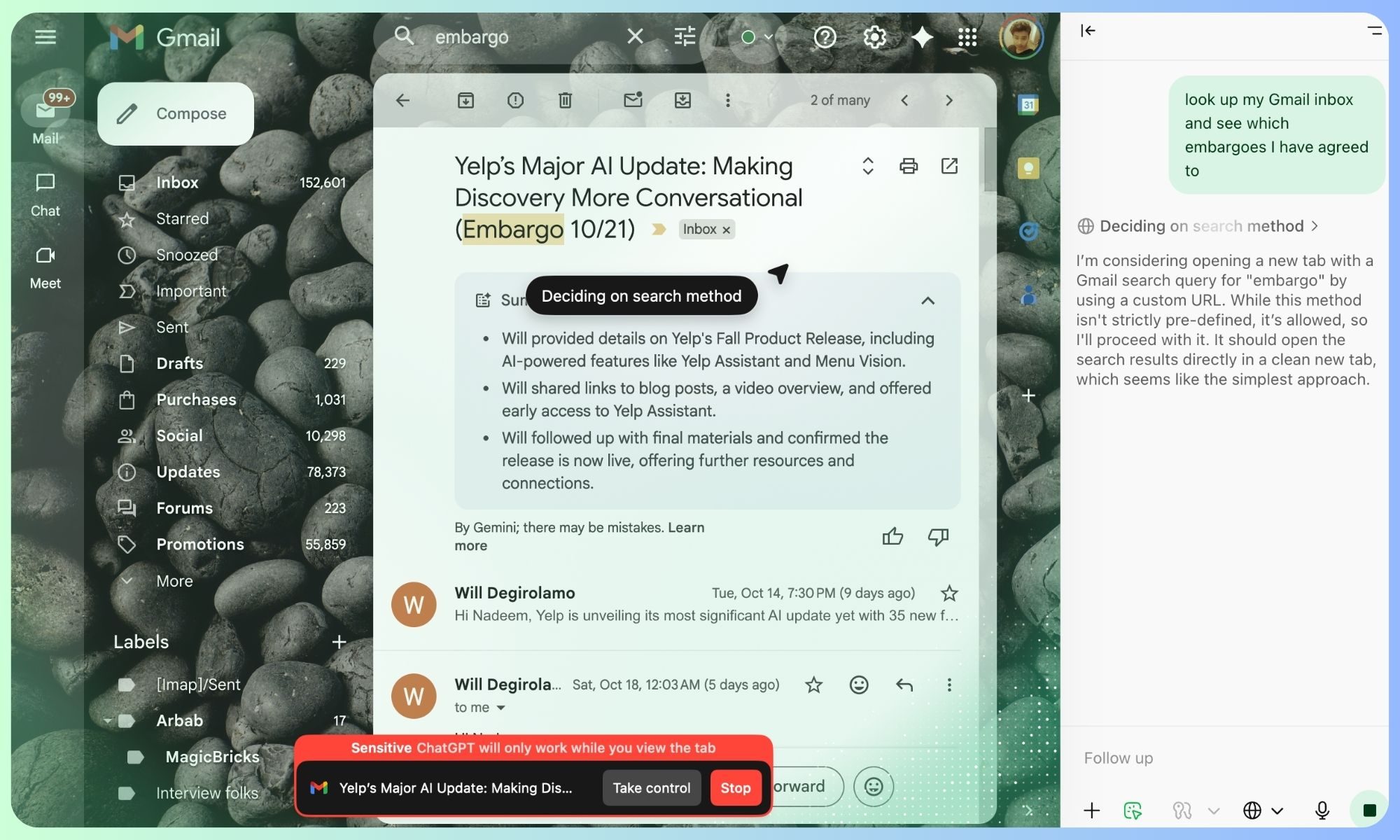
Task: Delete this conversation with the trash icon
Action: pos(565,100)
